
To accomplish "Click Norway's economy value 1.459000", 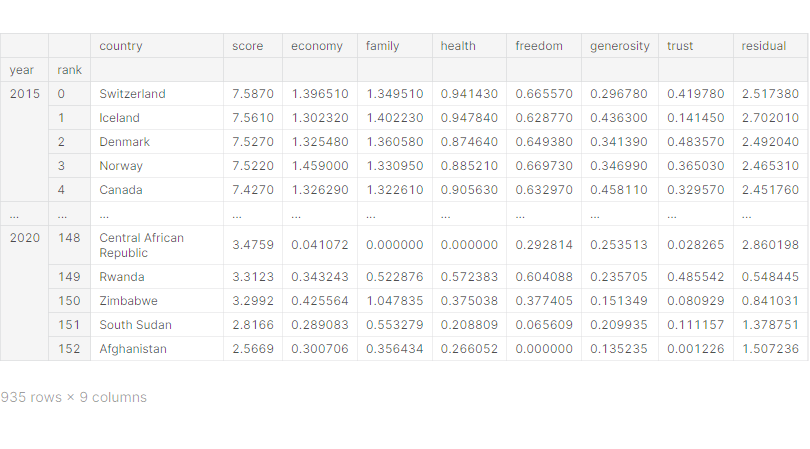I will pyautogui.click(x=320, y=166).
